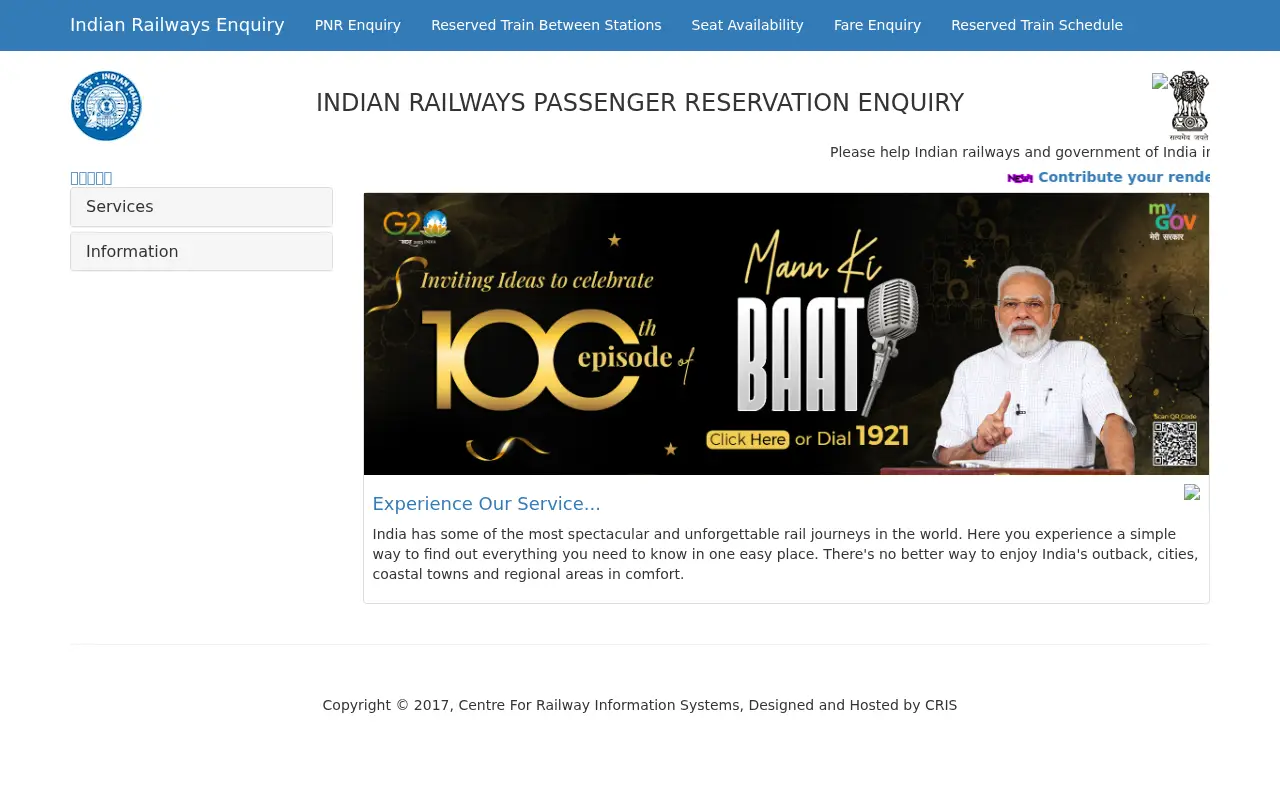Screen dimensions: 1280x800
Task: Click the scrolling 'Please help Indian railways' text
Action: [x=1019, y=152]
